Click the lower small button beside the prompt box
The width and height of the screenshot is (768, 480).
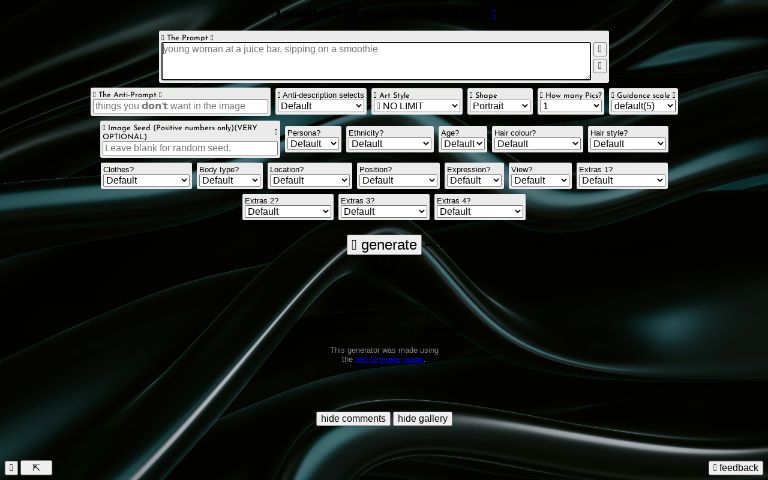click(599, 67)
